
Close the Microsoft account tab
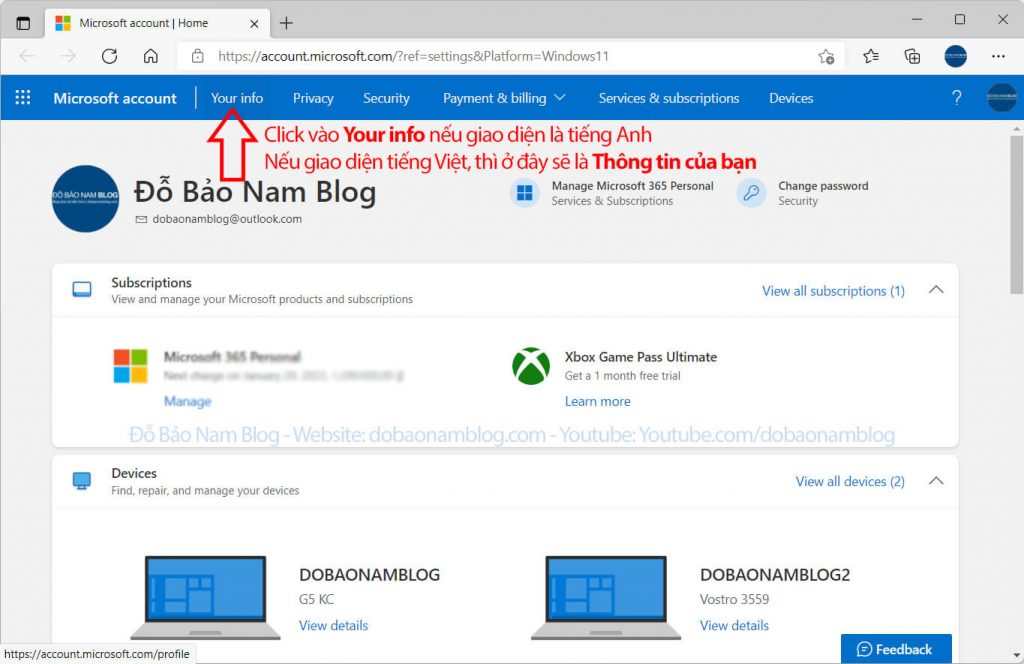tap(254, 24)
